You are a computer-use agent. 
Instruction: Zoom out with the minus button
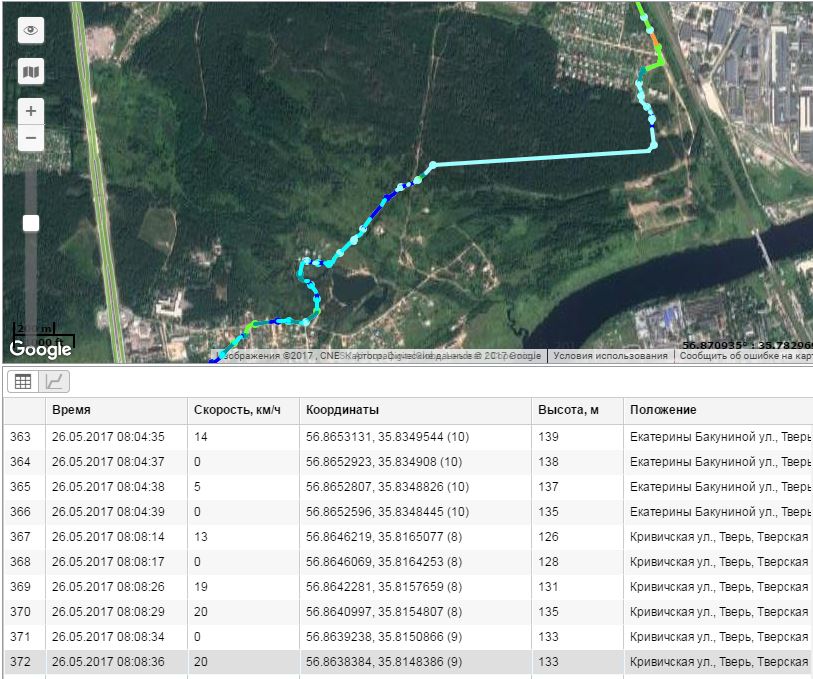[x=31, y=137]
